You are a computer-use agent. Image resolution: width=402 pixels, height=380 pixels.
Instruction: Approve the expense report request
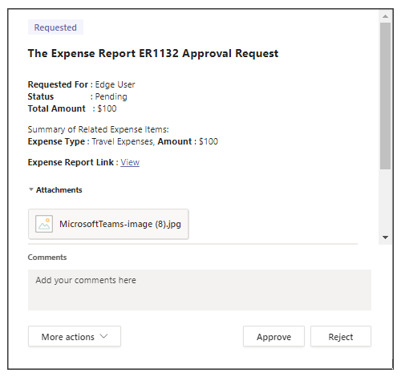(274, 337)
